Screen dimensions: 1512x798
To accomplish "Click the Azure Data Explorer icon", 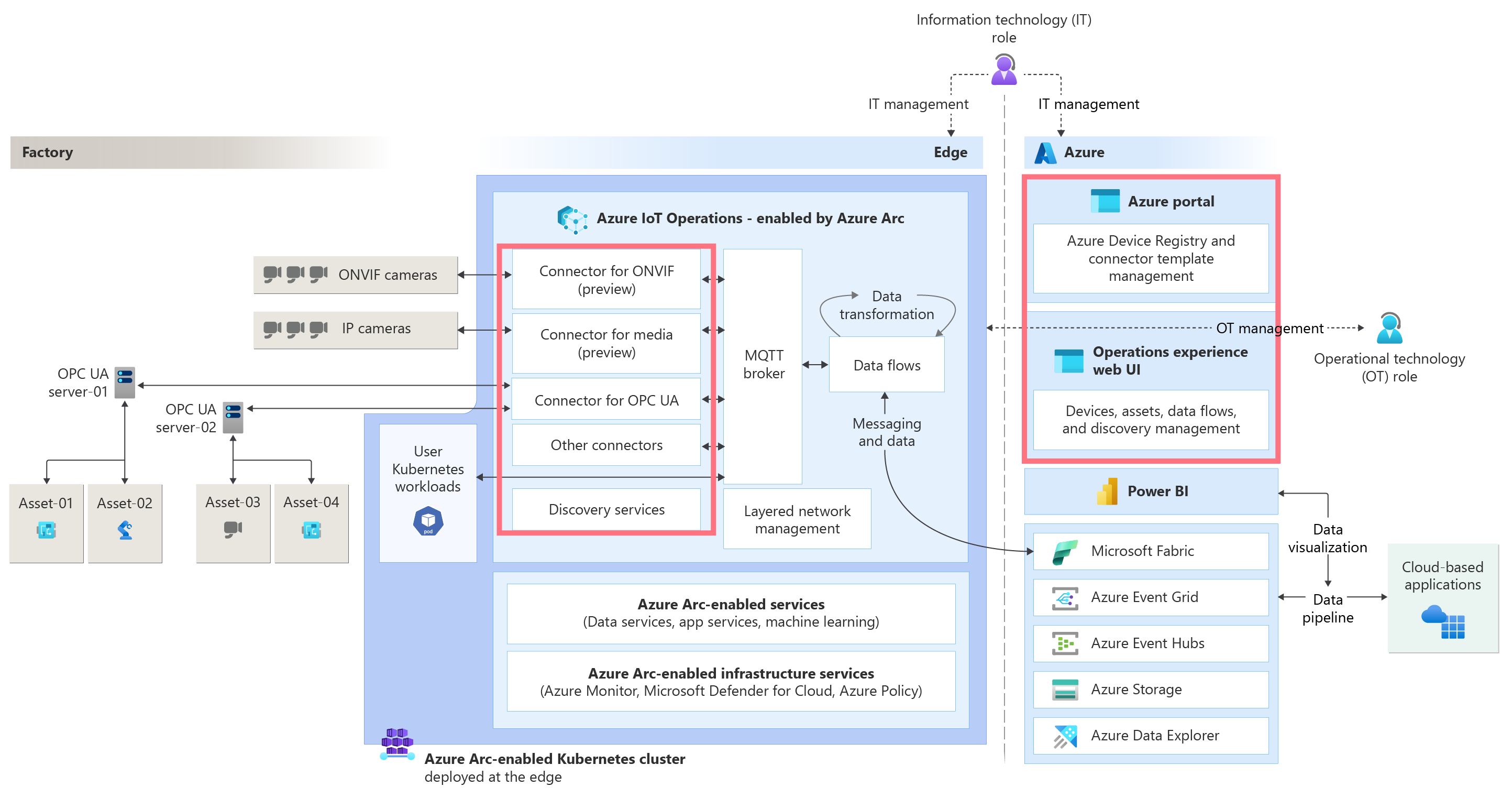I will point(1065,736).
